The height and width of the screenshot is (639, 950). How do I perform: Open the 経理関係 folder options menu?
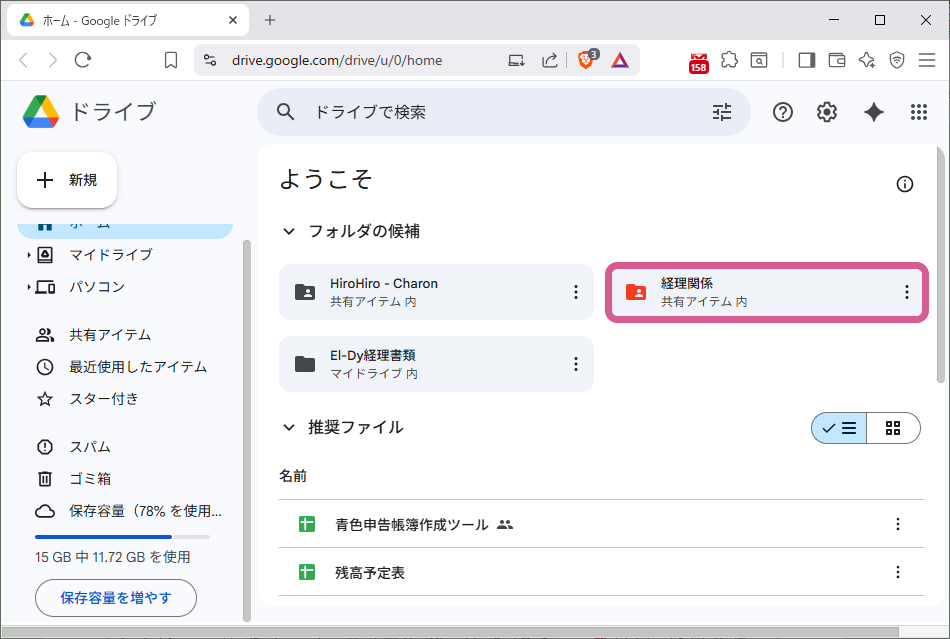(x=905, y=292)
